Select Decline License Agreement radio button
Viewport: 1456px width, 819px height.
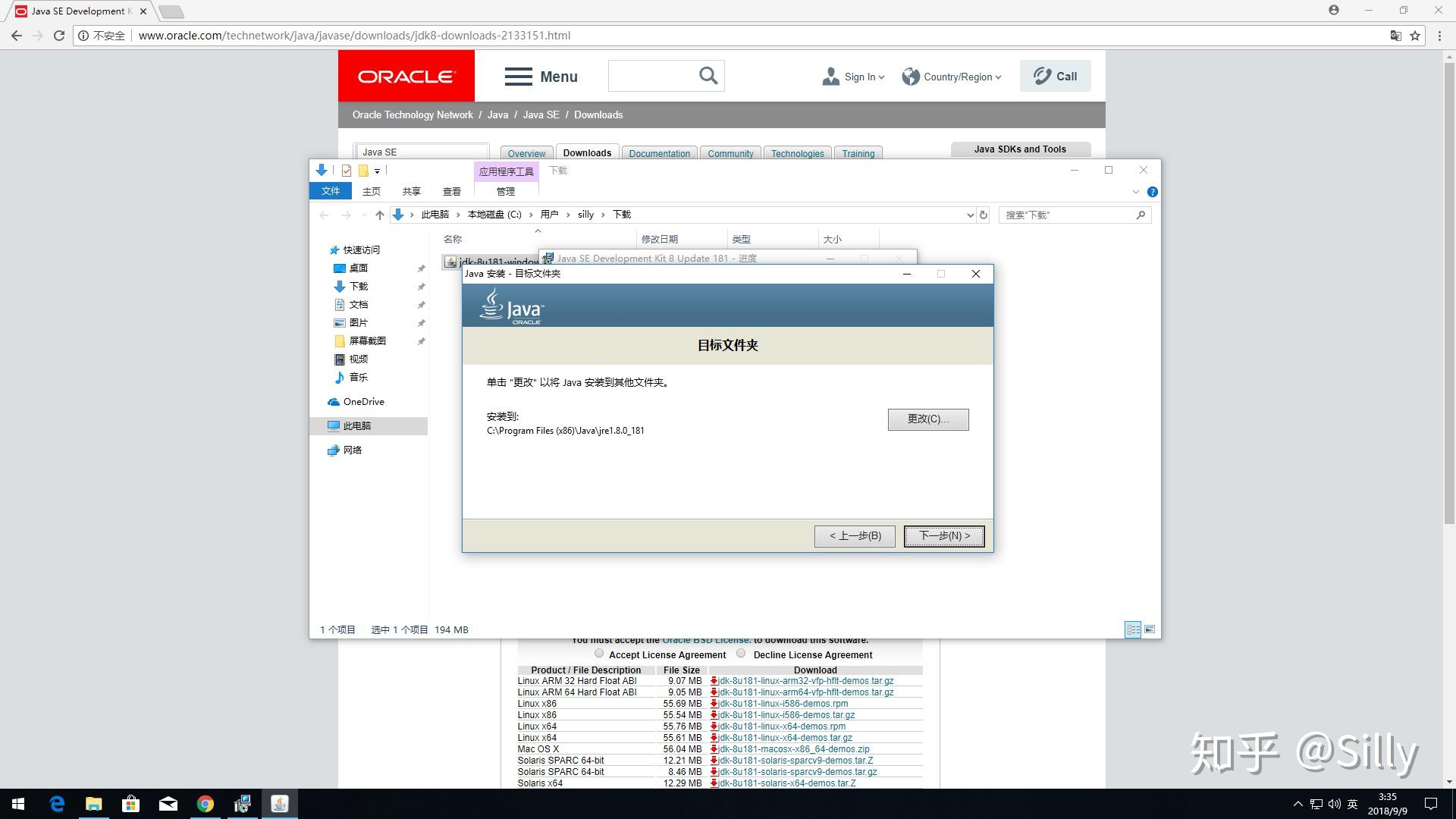(741, 654)
